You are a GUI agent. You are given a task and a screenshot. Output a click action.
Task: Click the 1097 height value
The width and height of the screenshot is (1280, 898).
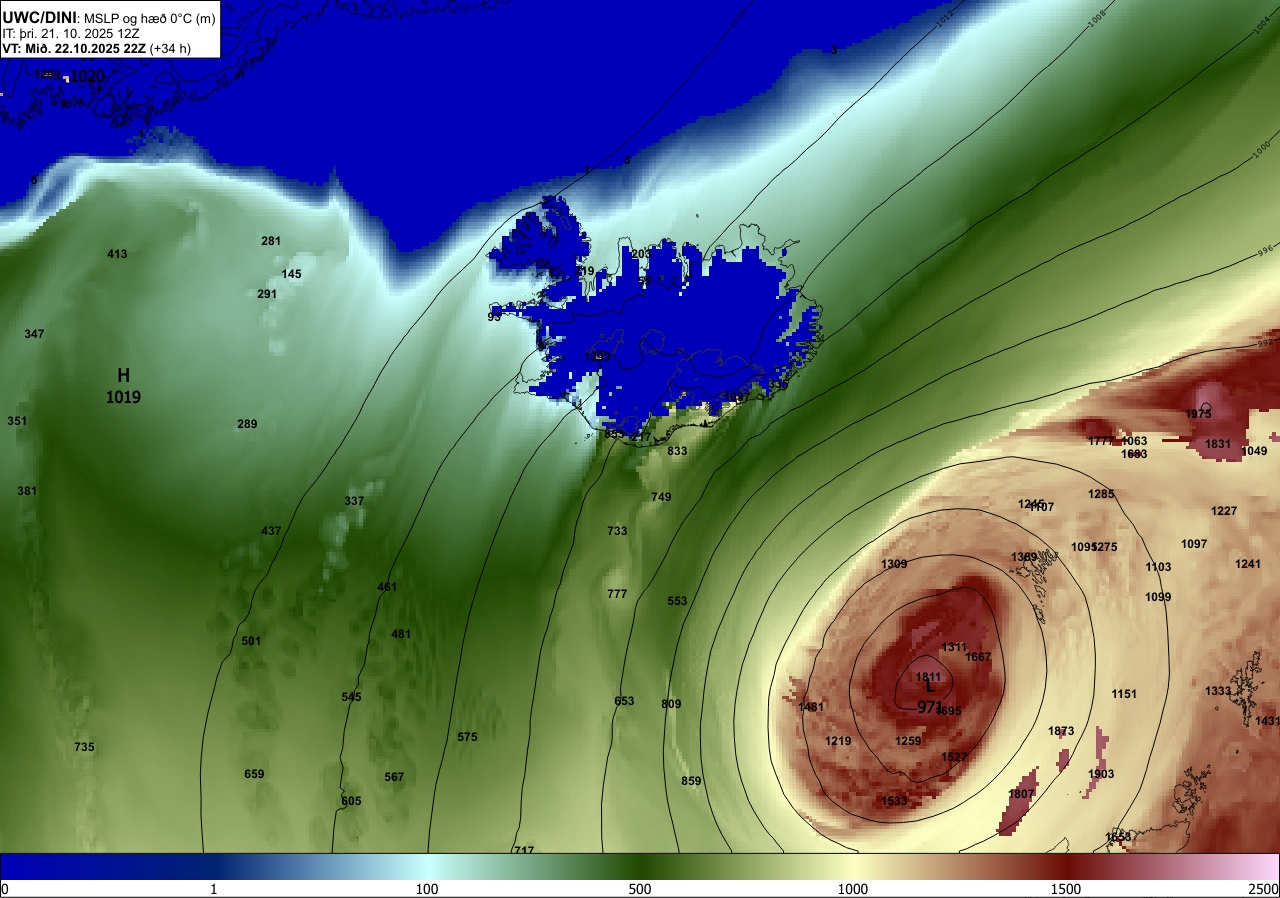tap(1194, 544)
